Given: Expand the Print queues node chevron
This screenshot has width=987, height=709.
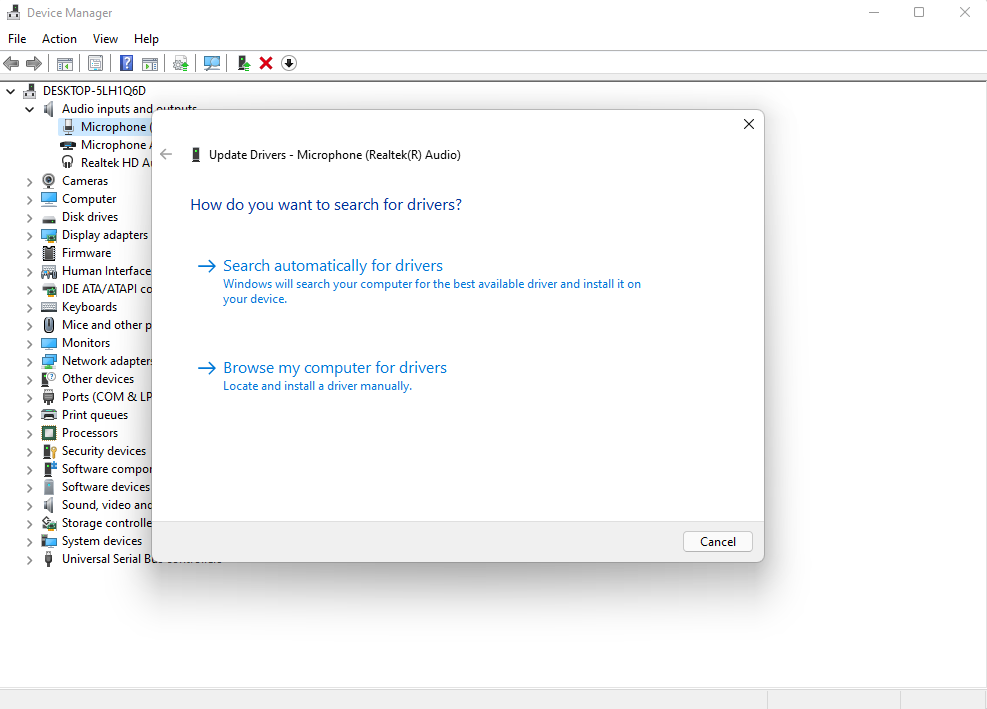Looking at the screenshot, I should (x=30, y=416).
